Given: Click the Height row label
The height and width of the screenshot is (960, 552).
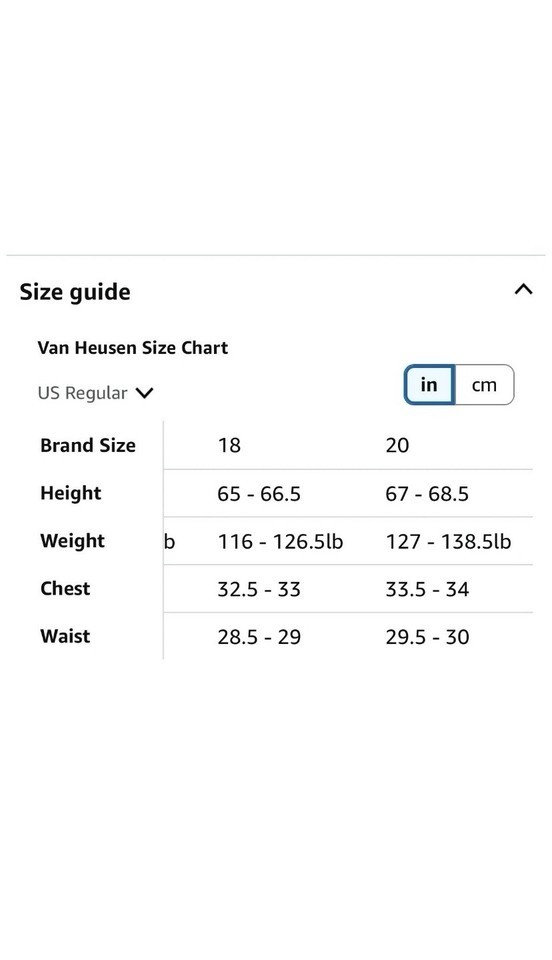Looking at the screenshot, I should (71, 493).
